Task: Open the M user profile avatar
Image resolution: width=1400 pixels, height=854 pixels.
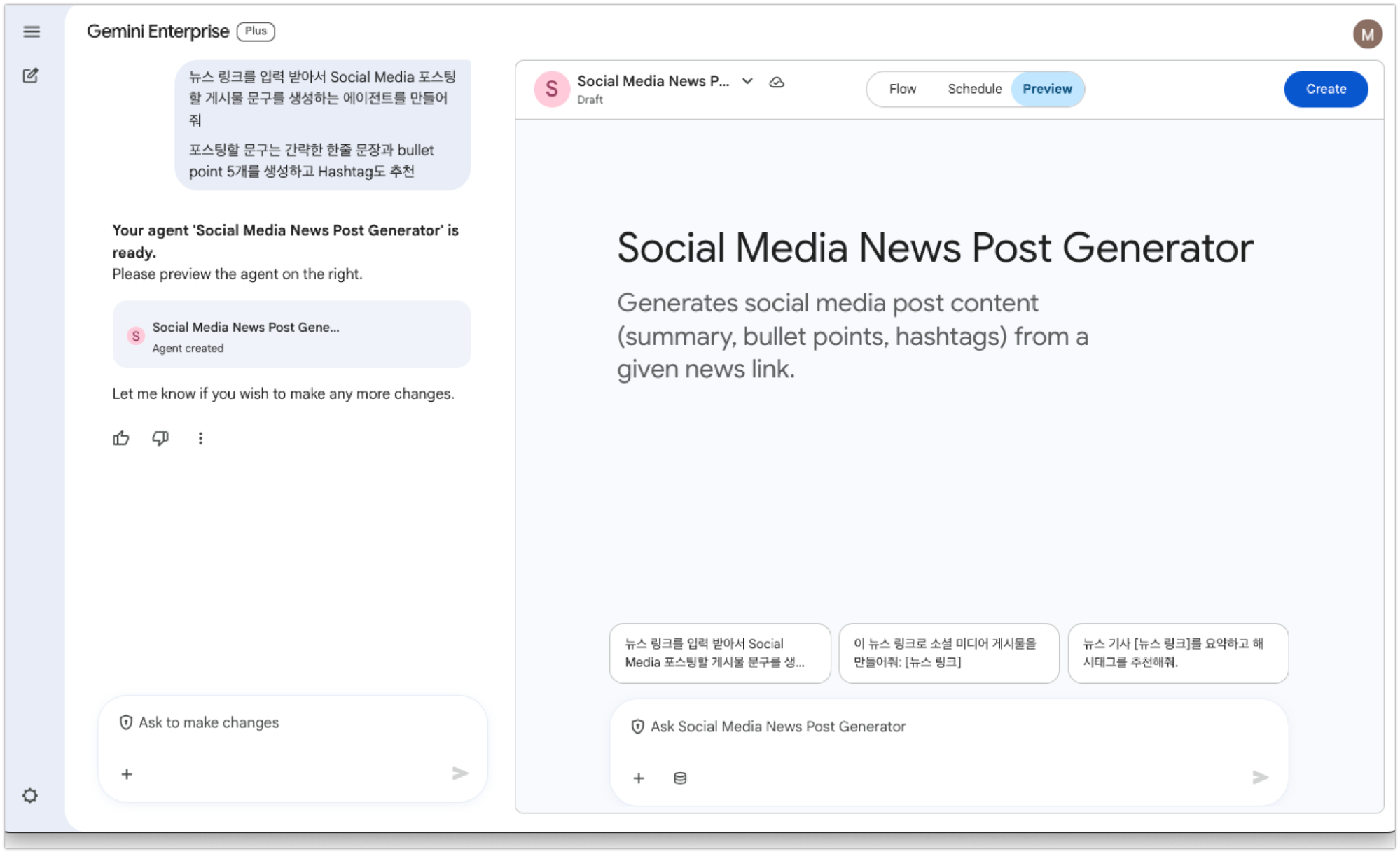Action: [1367, 34]
